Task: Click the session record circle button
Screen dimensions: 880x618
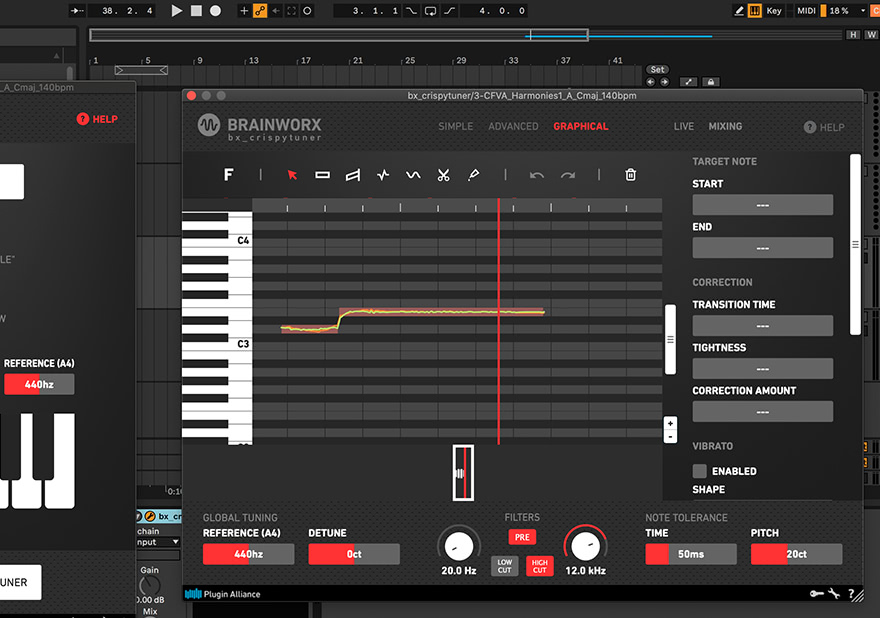Action: (307, 11)
